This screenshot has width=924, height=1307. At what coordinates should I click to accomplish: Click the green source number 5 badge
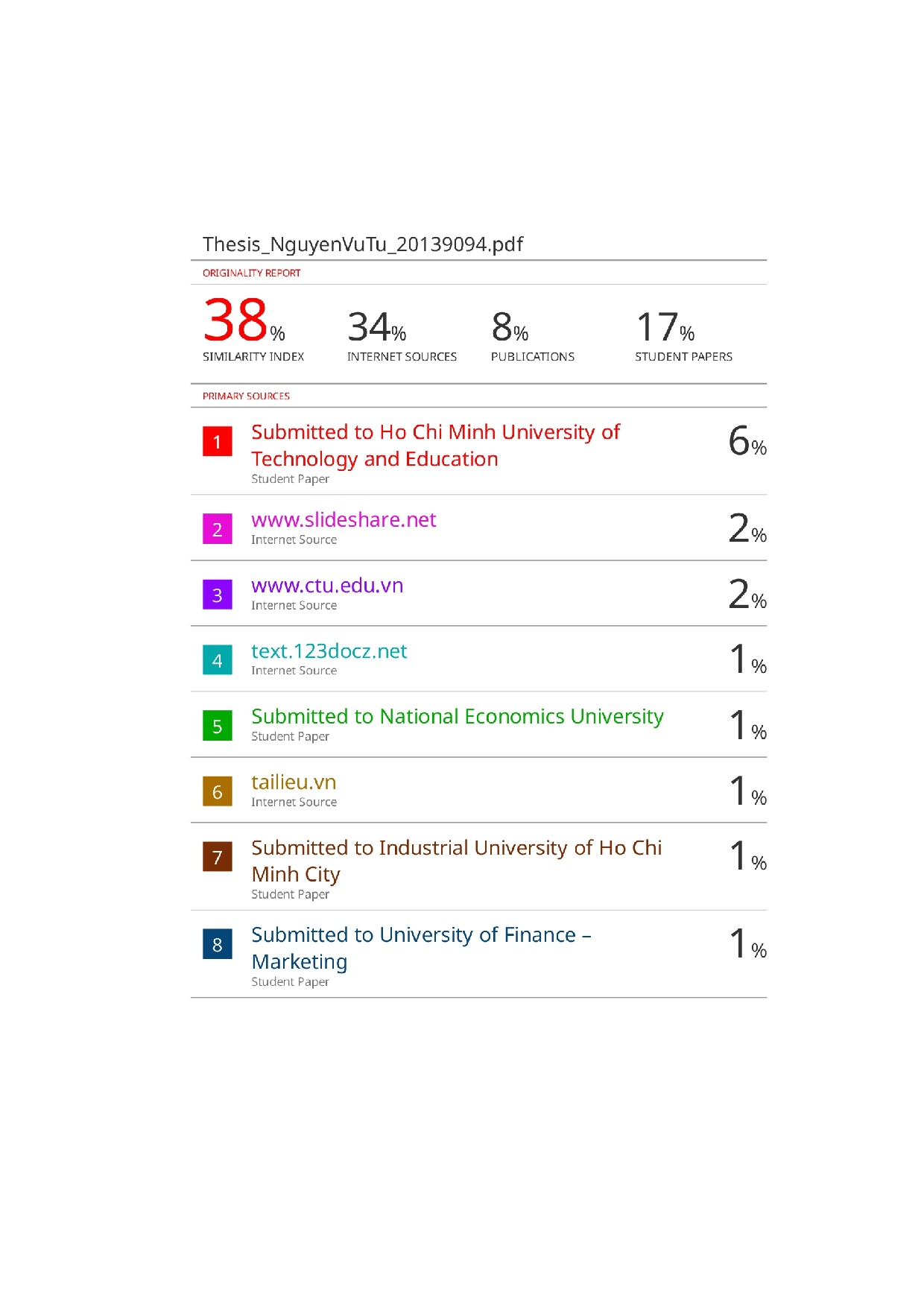click(x=217, y=726)
